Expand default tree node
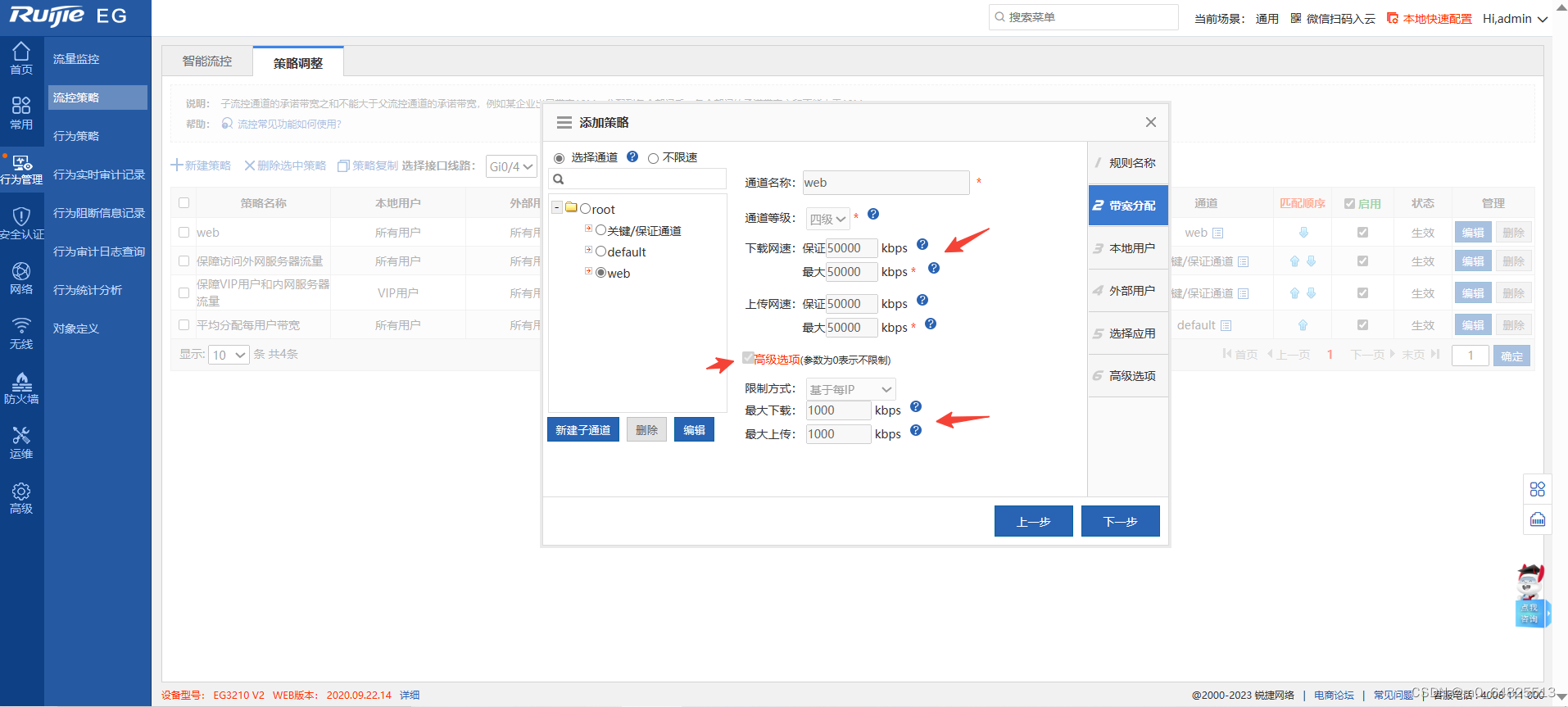 (x=588, y=250)
